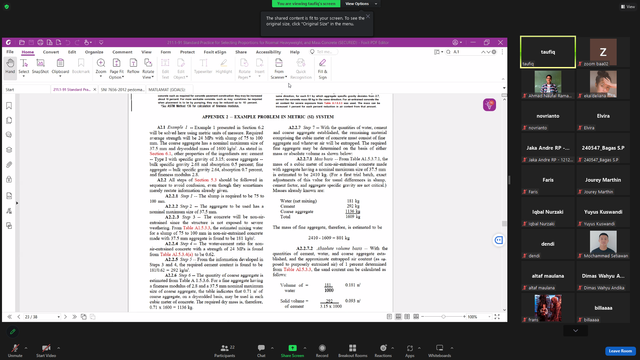Open the Clipboard tool
640x360 pixels.
(x=60, y=67)
